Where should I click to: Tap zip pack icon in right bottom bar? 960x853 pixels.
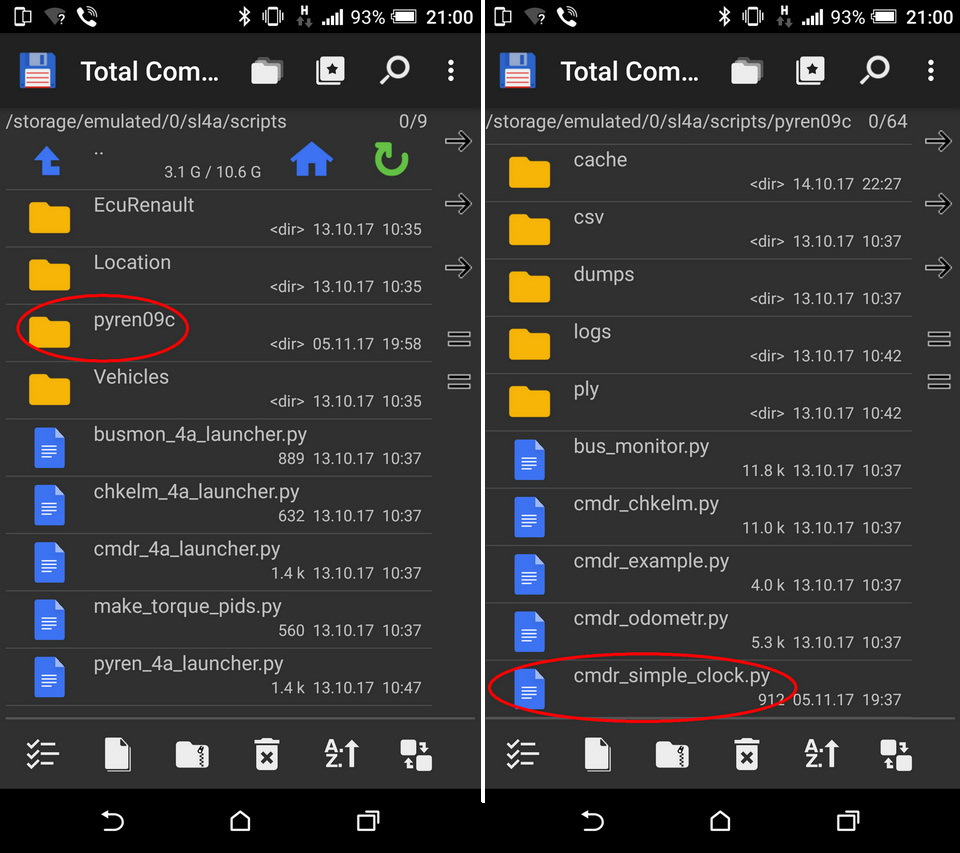672,754
